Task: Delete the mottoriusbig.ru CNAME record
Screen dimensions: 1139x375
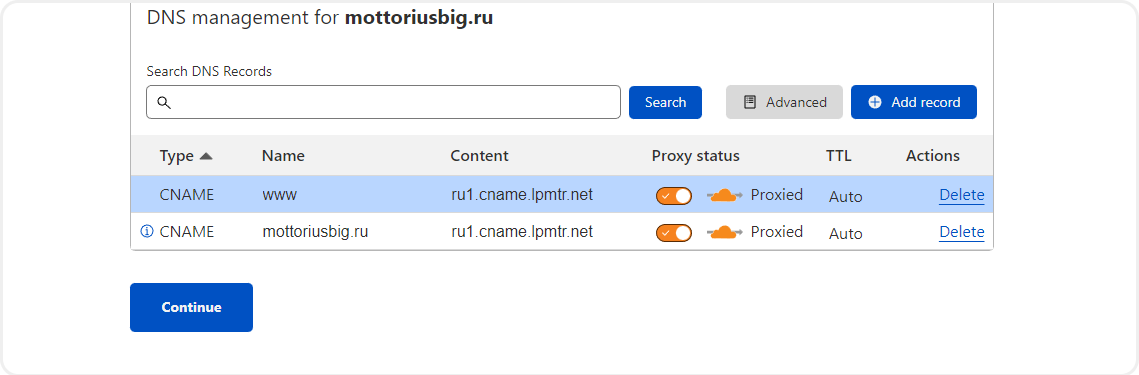Action: [x=962, y=232]
